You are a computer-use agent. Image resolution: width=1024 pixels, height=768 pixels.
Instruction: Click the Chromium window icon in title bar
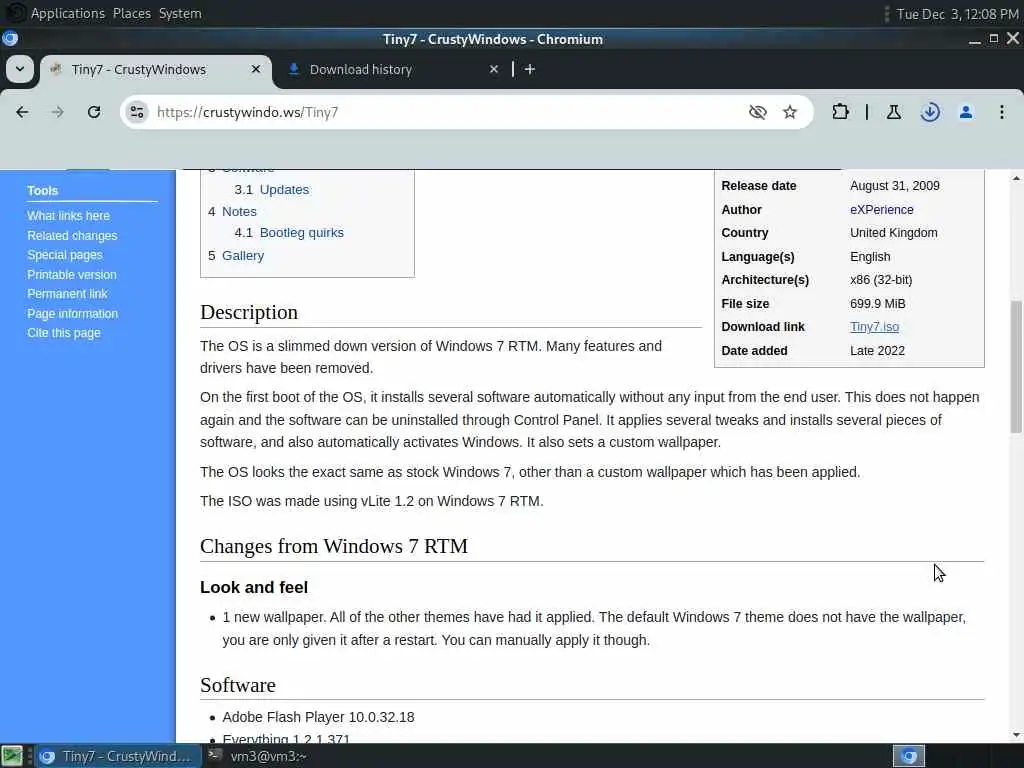pos(10,39)
